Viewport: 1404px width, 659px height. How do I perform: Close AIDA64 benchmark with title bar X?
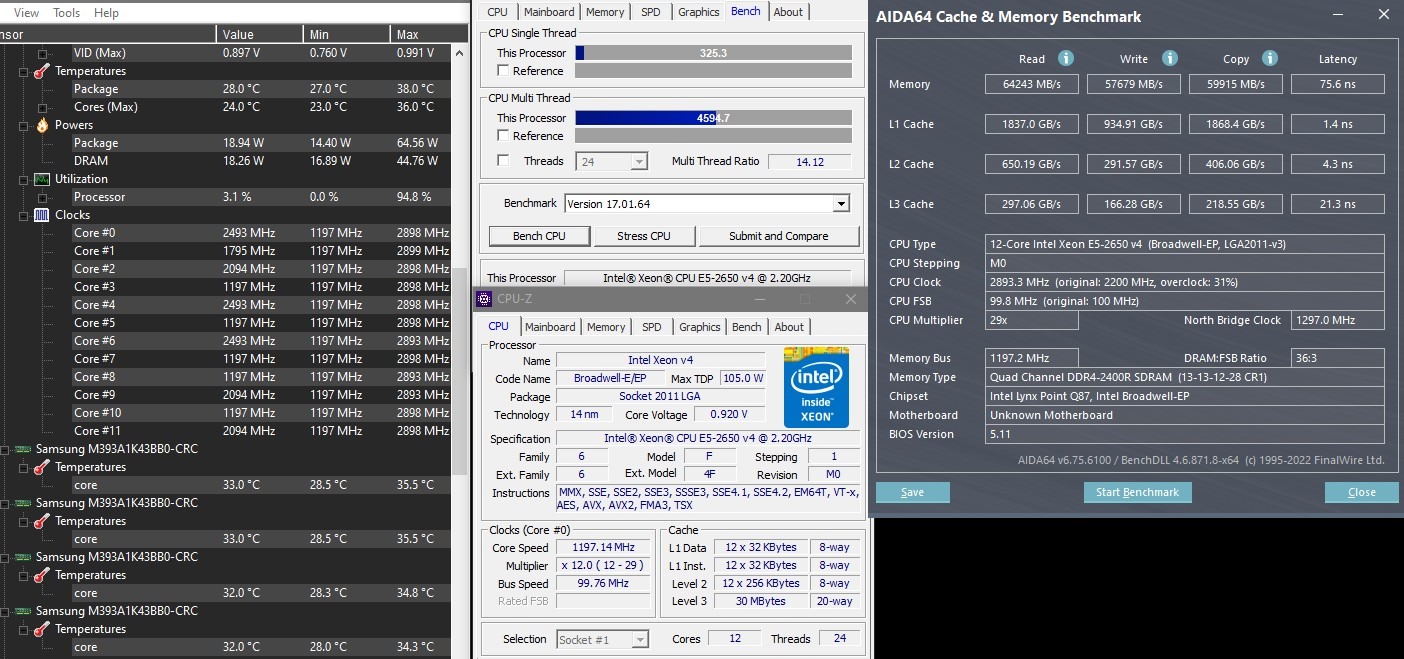tap(1383, 16)
